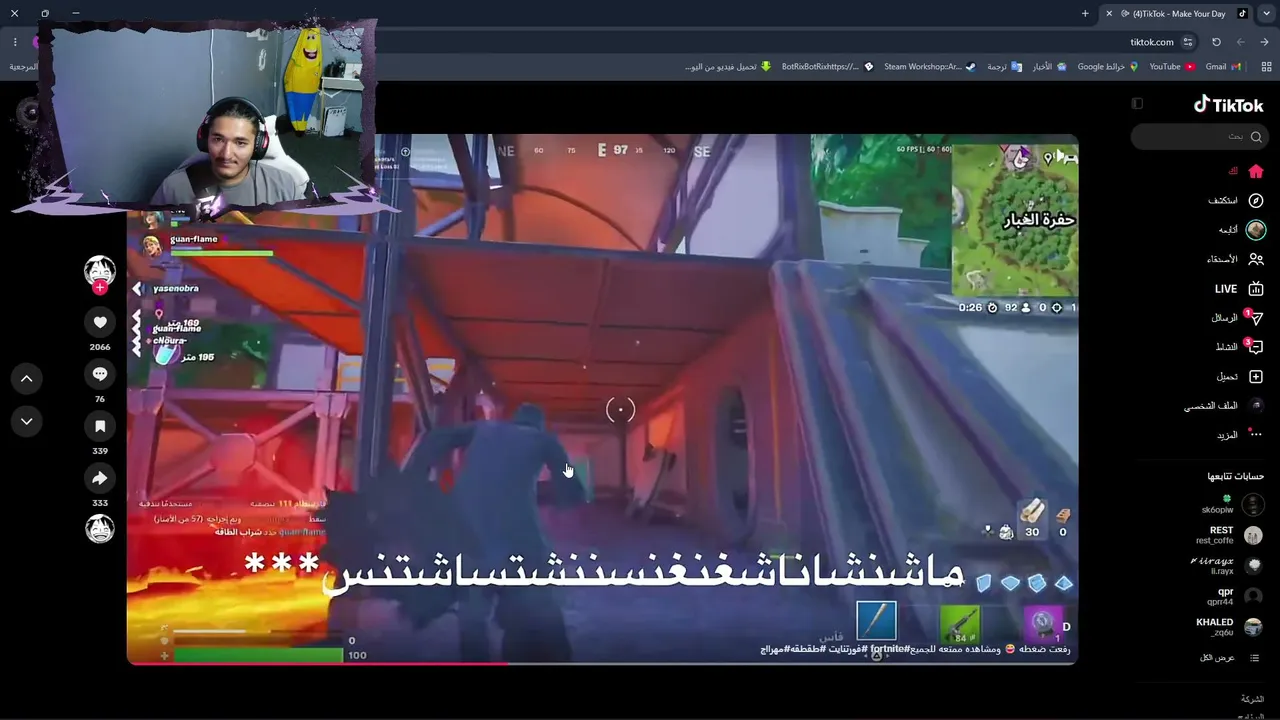Open the Gmail bookmark

[1223, 67]
